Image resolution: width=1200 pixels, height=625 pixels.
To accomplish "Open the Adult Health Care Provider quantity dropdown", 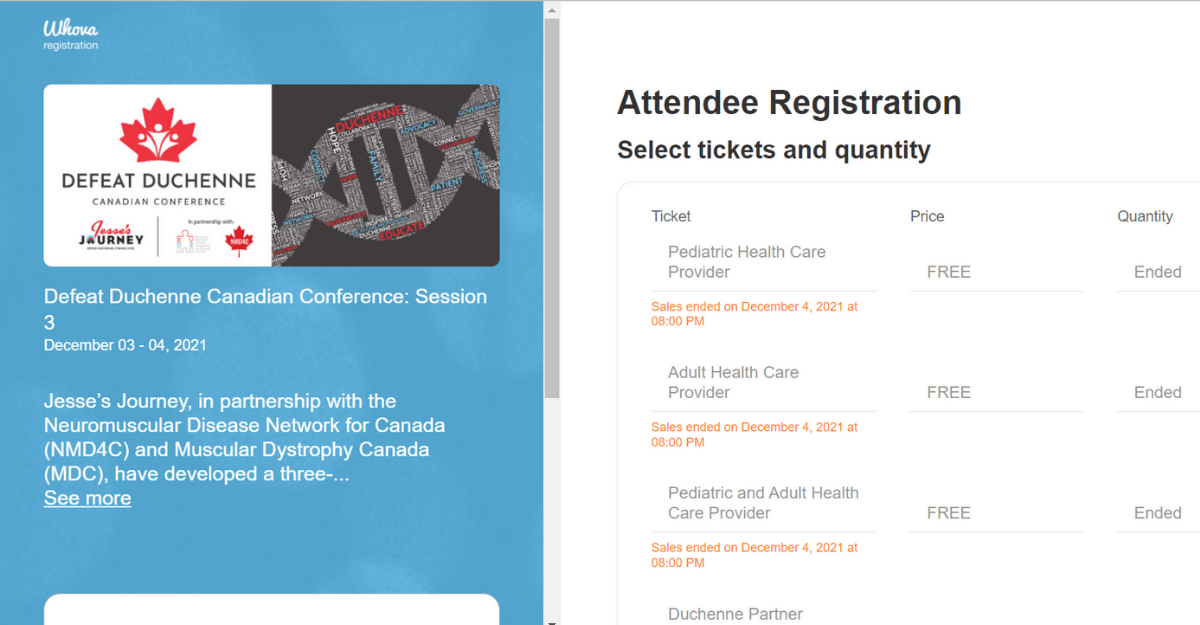I will pyautogui.click(x=1157, y=392).
